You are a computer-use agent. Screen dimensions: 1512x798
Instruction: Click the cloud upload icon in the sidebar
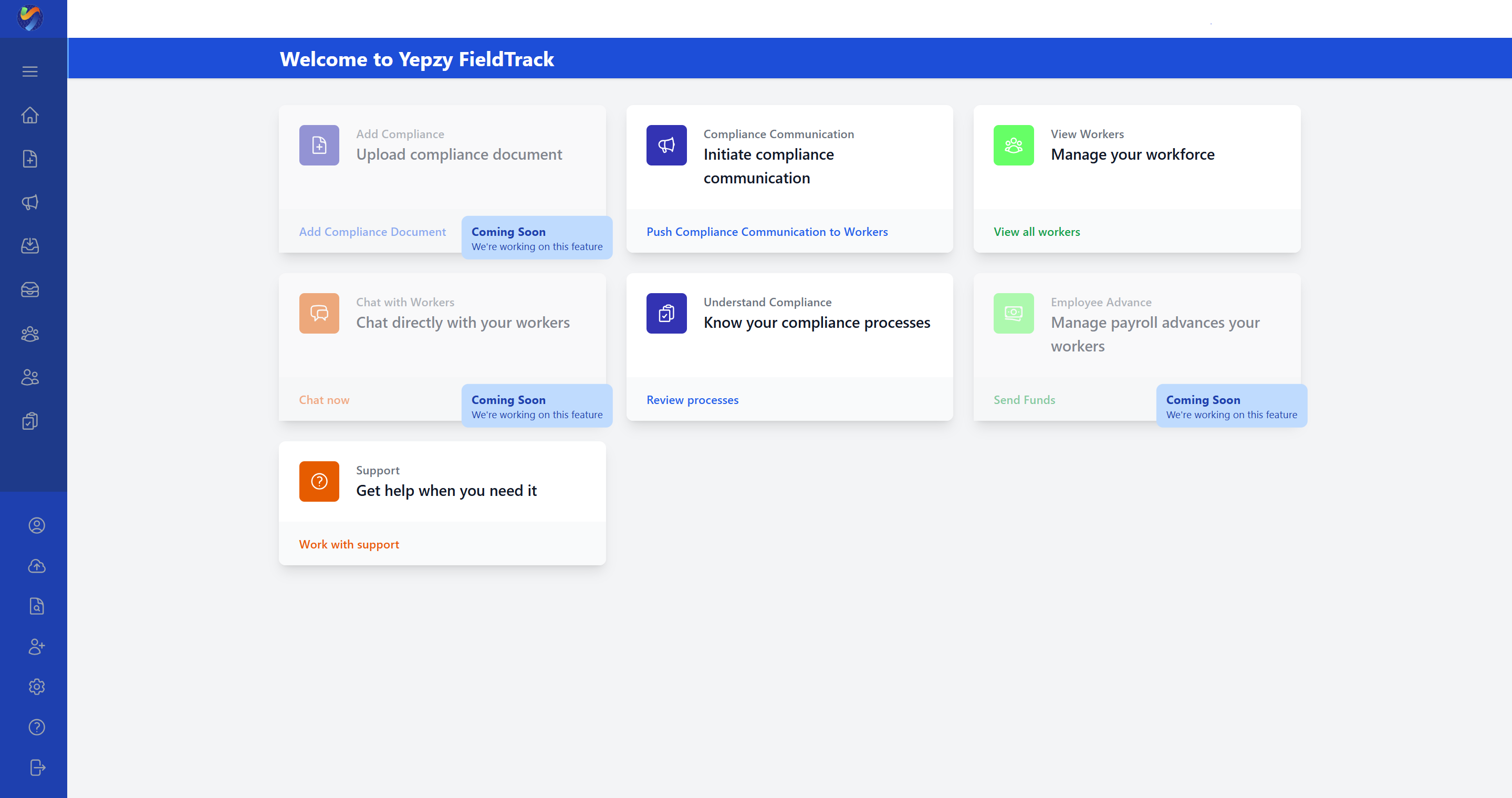[x=36, y=566]
